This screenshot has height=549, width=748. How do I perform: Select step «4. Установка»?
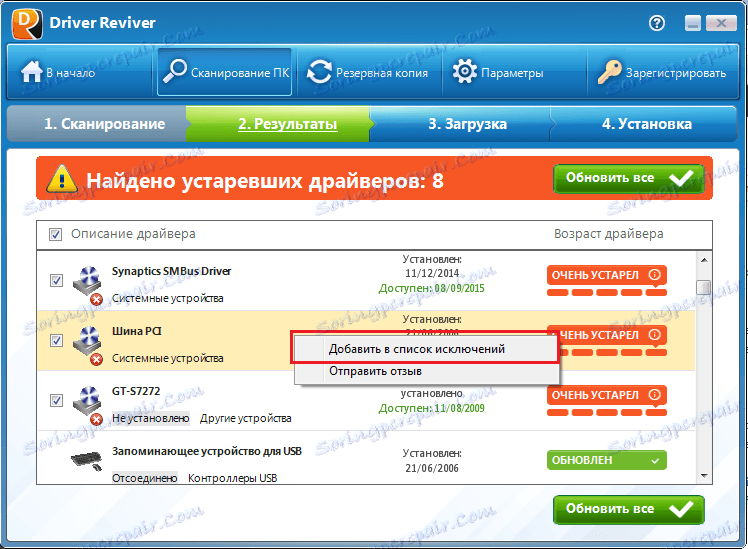tap(646, 124)
